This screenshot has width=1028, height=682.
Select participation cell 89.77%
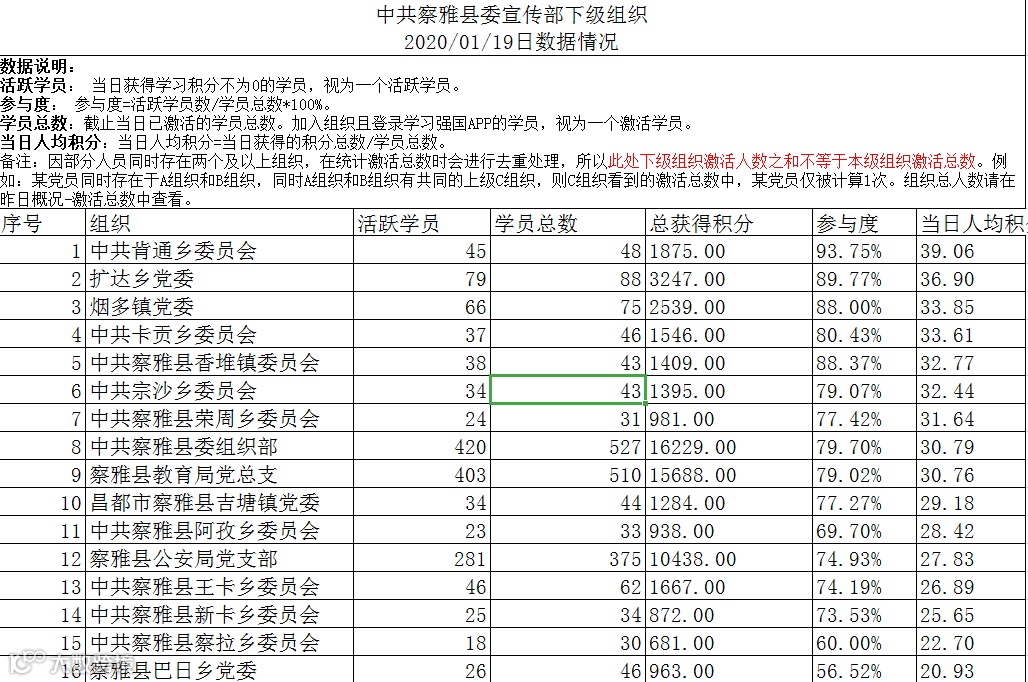(x=864, y=279)
